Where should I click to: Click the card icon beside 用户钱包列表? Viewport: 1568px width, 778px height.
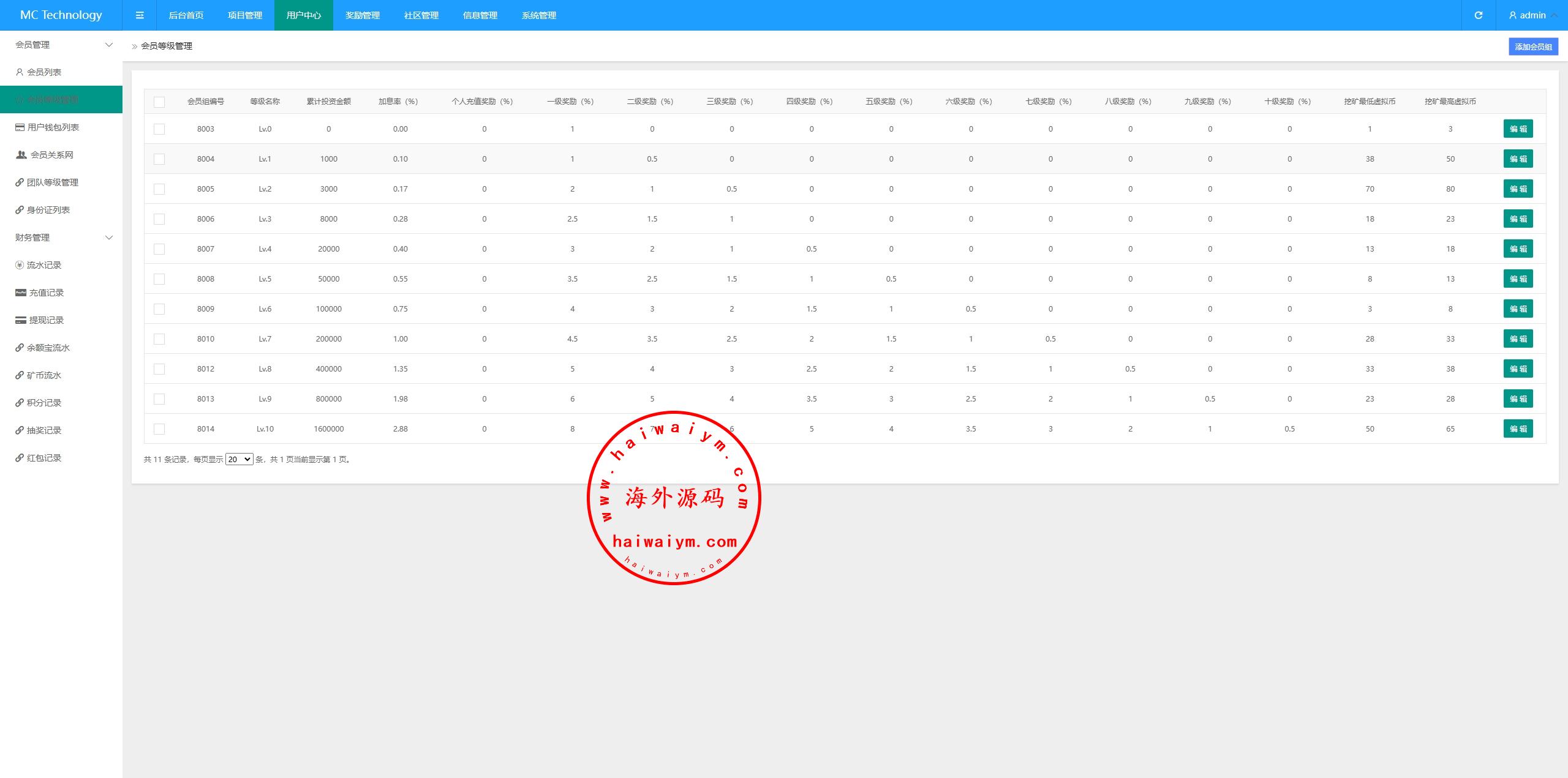click(x=20, y=127)
